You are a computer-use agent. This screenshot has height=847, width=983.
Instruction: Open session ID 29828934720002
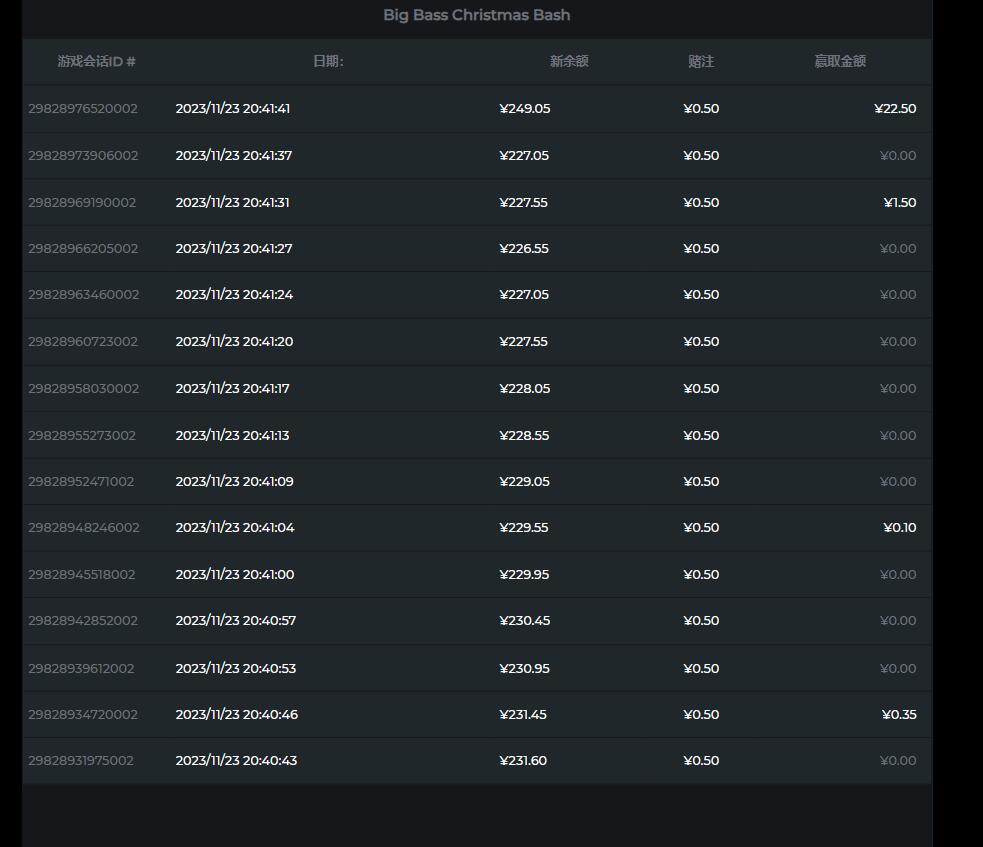pos(83,715)
